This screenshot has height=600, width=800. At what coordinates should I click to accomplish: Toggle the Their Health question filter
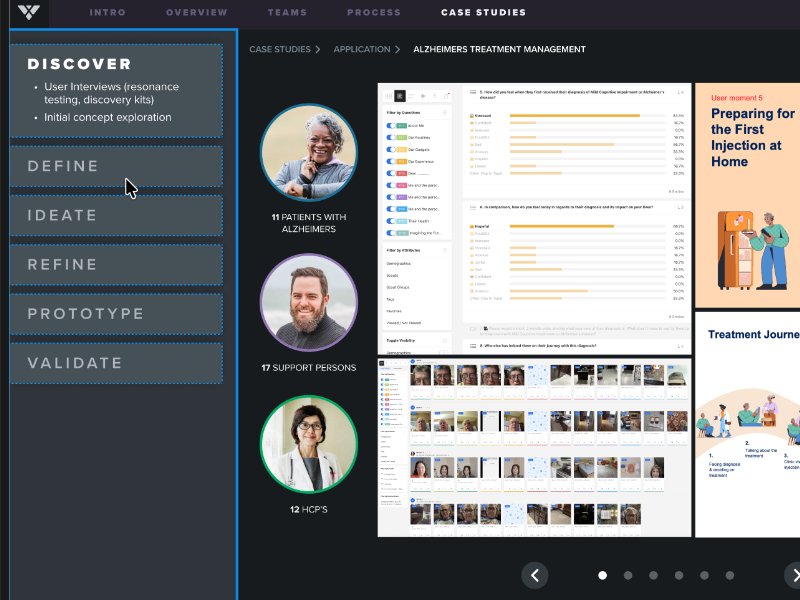393,221
